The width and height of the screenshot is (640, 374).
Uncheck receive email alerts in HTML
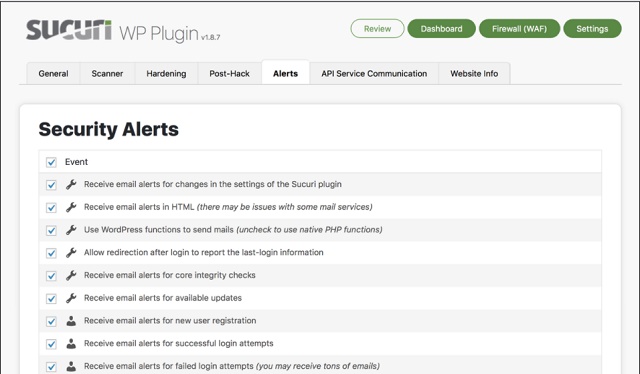point(51,208)
